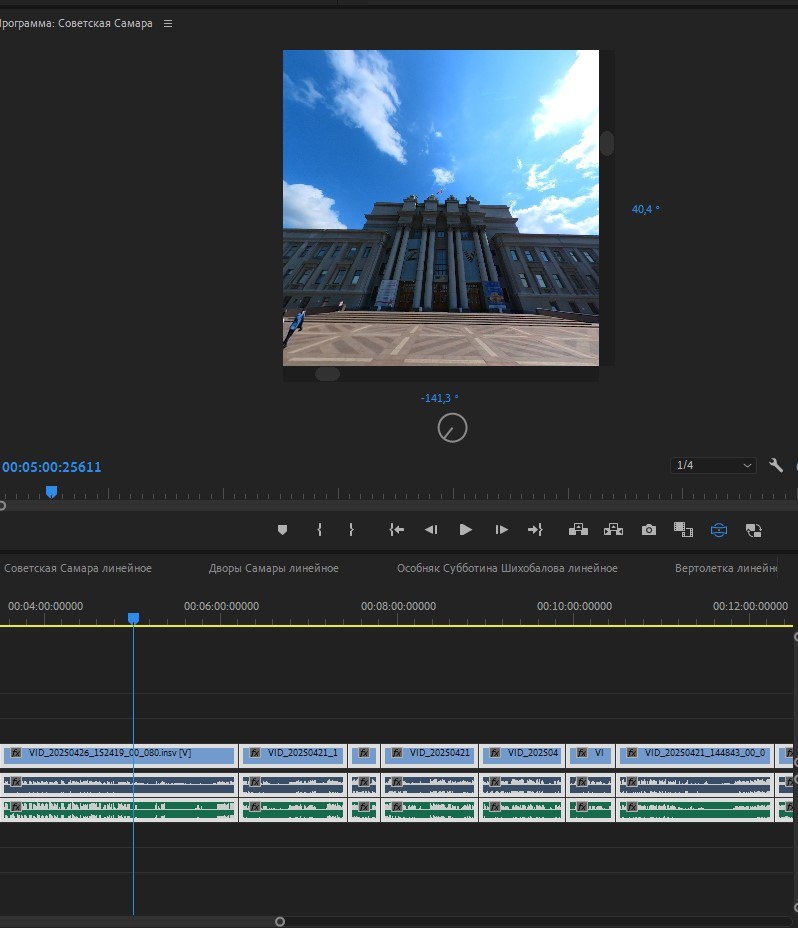
Task: Open the 1/4 playback resolution dropdown
Action: (x=714, y=465)
